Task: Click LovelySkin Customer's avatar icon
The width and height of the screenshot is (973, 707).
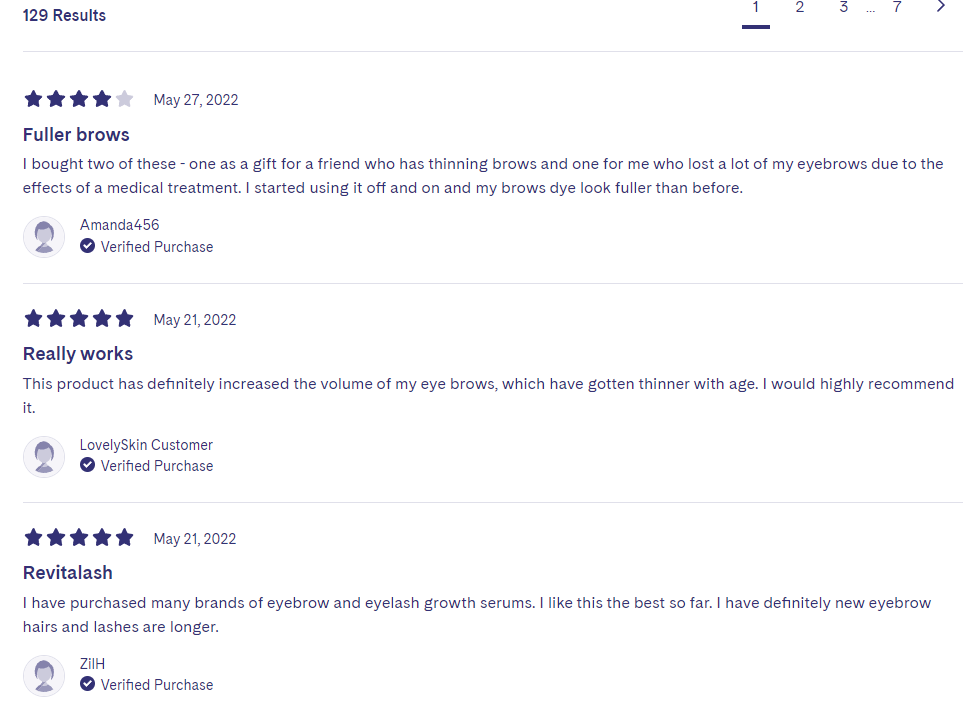Action: [44, 456]
